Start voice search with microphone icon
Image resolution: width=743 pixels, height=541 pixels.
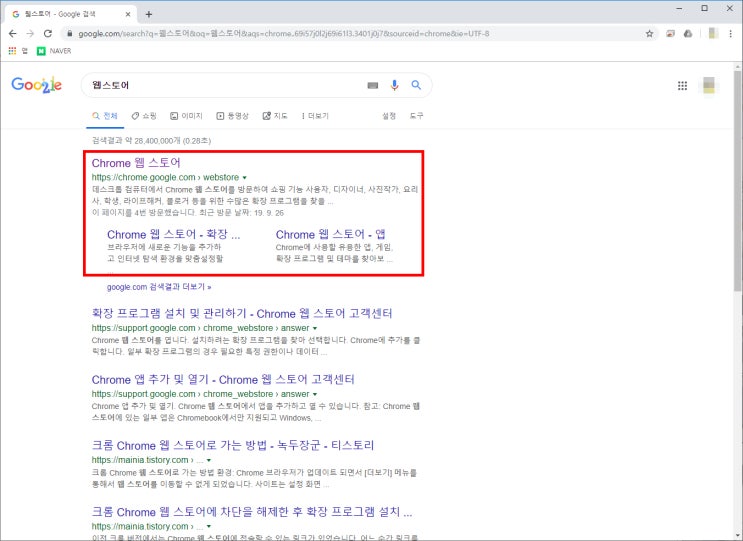tap(394, 85)
